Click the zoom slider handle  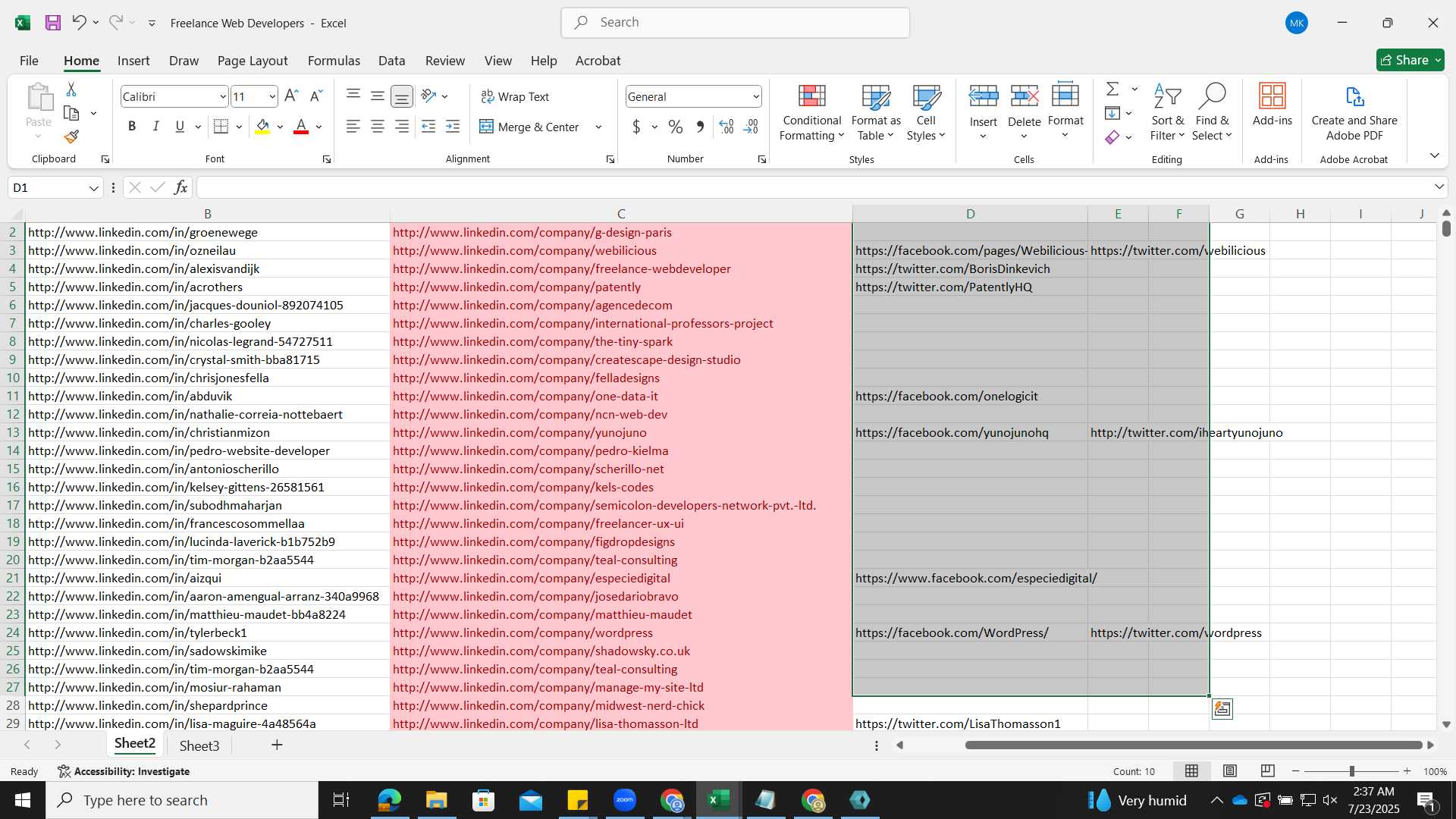(x=1351, y=771)
